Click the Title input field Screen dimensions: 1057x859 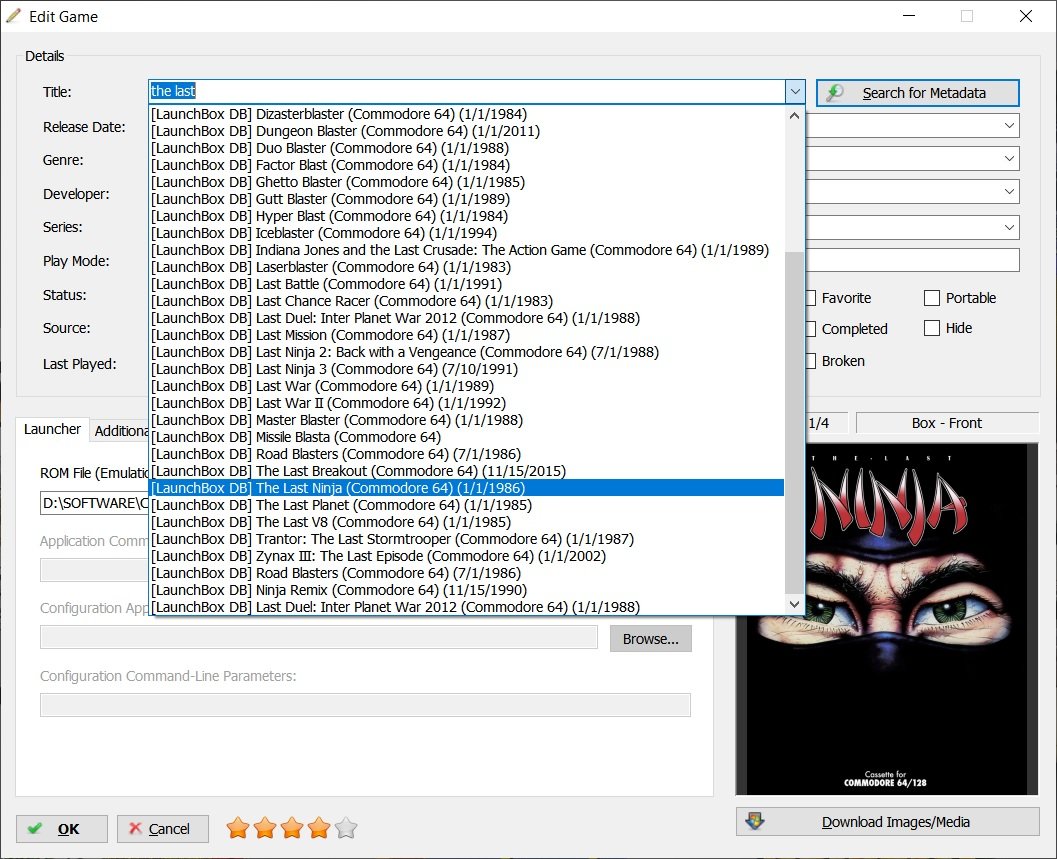(x=466, y=92)
